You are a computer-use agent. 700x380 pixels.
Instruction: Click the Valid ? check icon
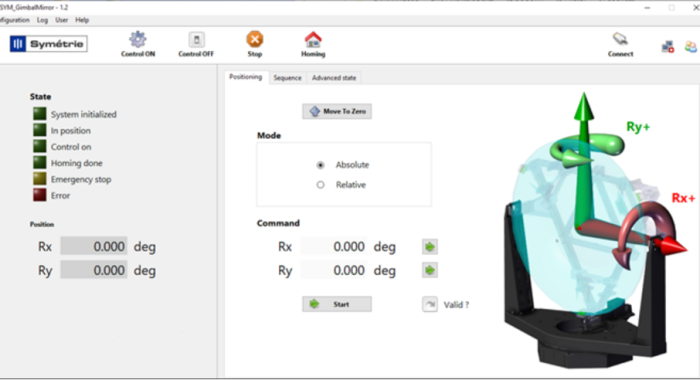[x=429, y=305]
